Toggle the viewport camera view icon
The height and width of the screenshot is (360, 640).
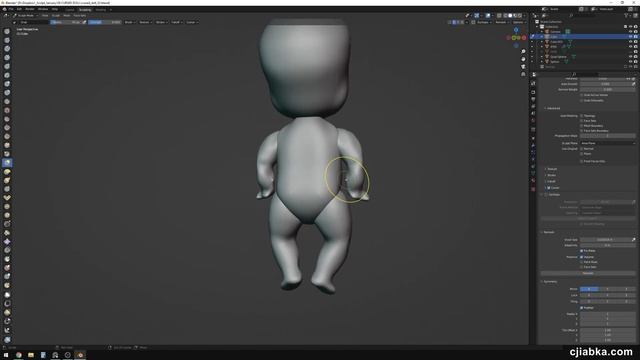point(523,67)
